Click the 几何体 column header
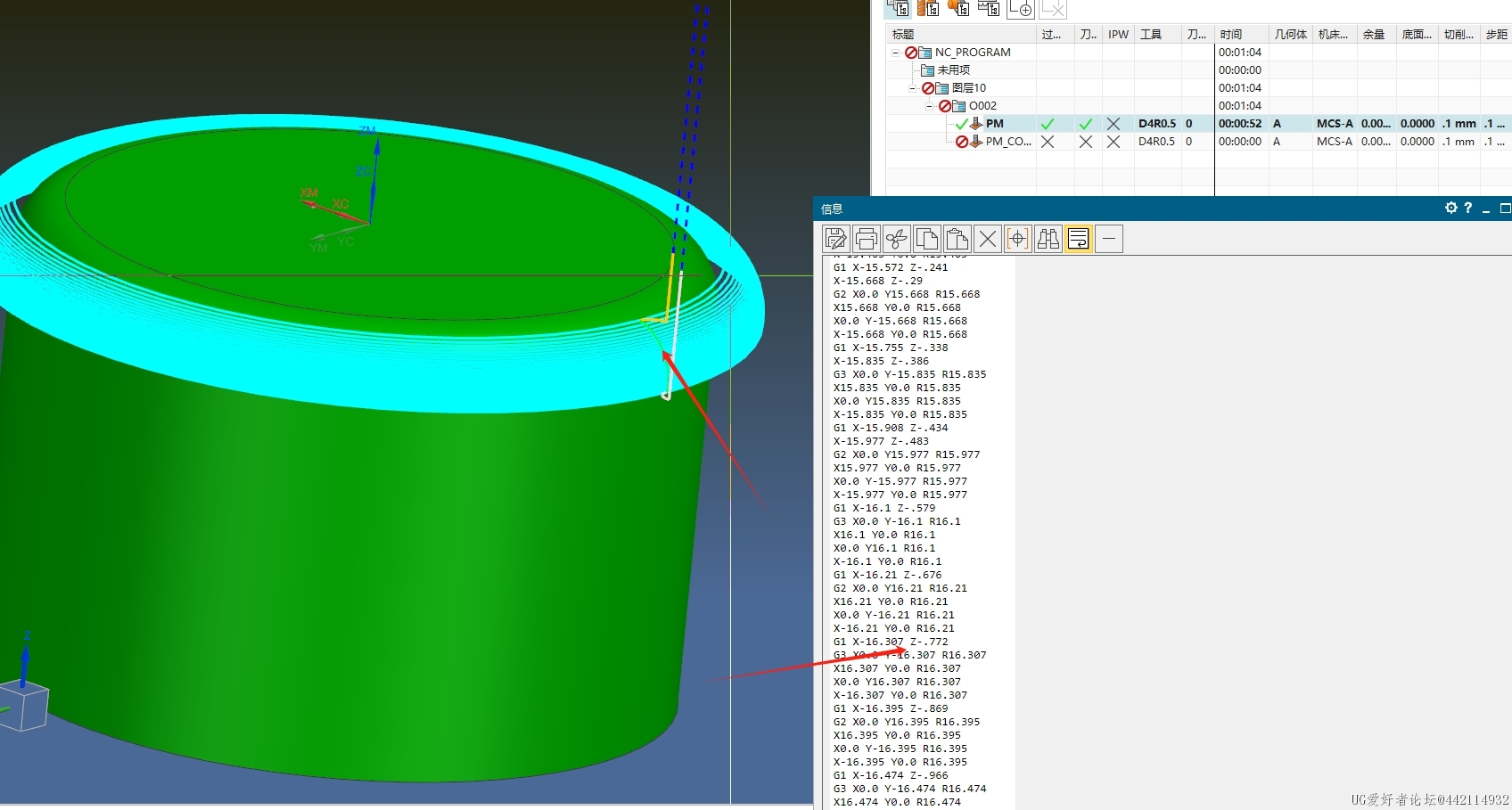The width and height of the screenshot is (1512, 810). point(1290,35)
